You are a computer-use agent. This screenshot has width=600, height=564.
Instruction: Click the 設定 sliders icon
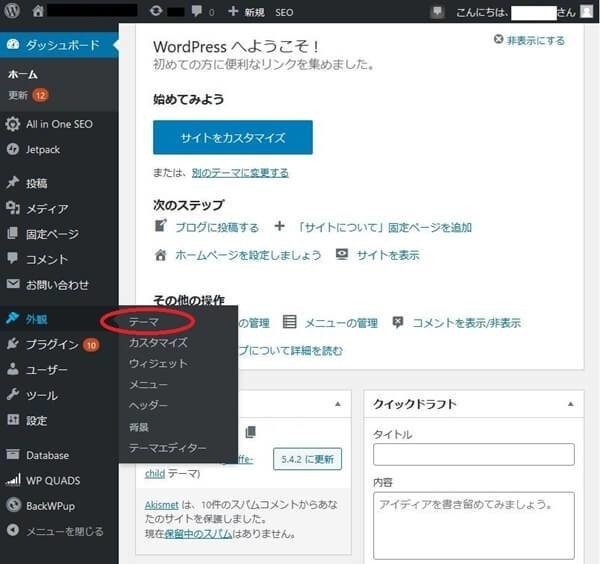coord(13,420)
